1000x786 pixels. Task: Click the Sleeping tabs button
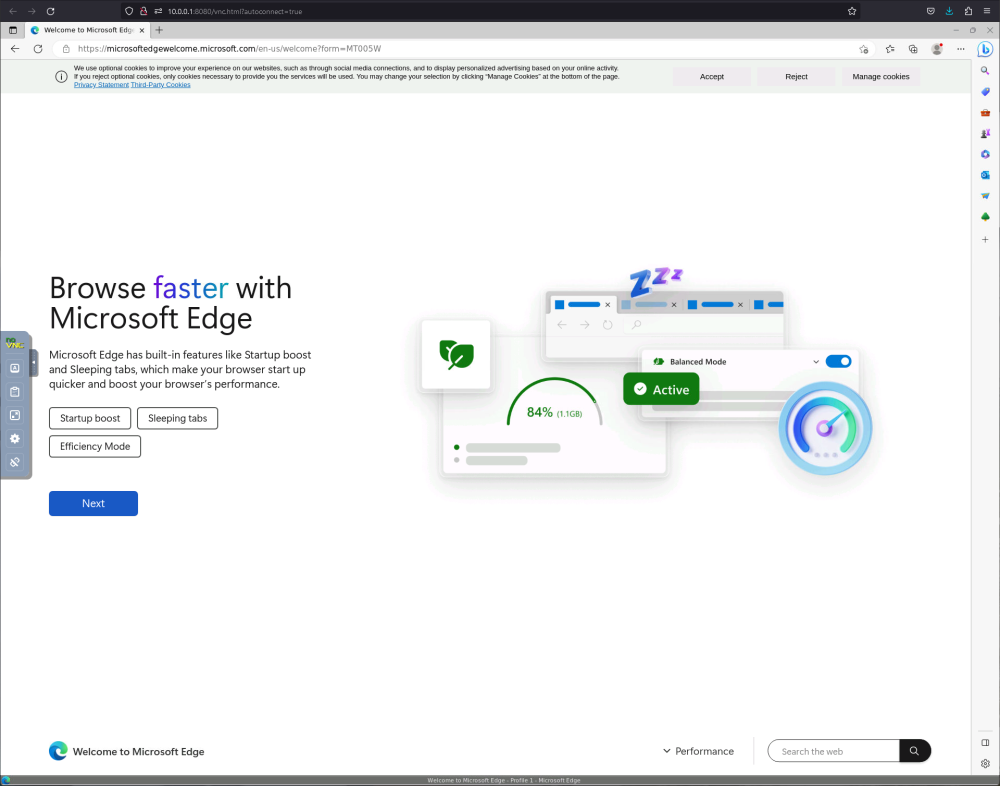(177, 419)
